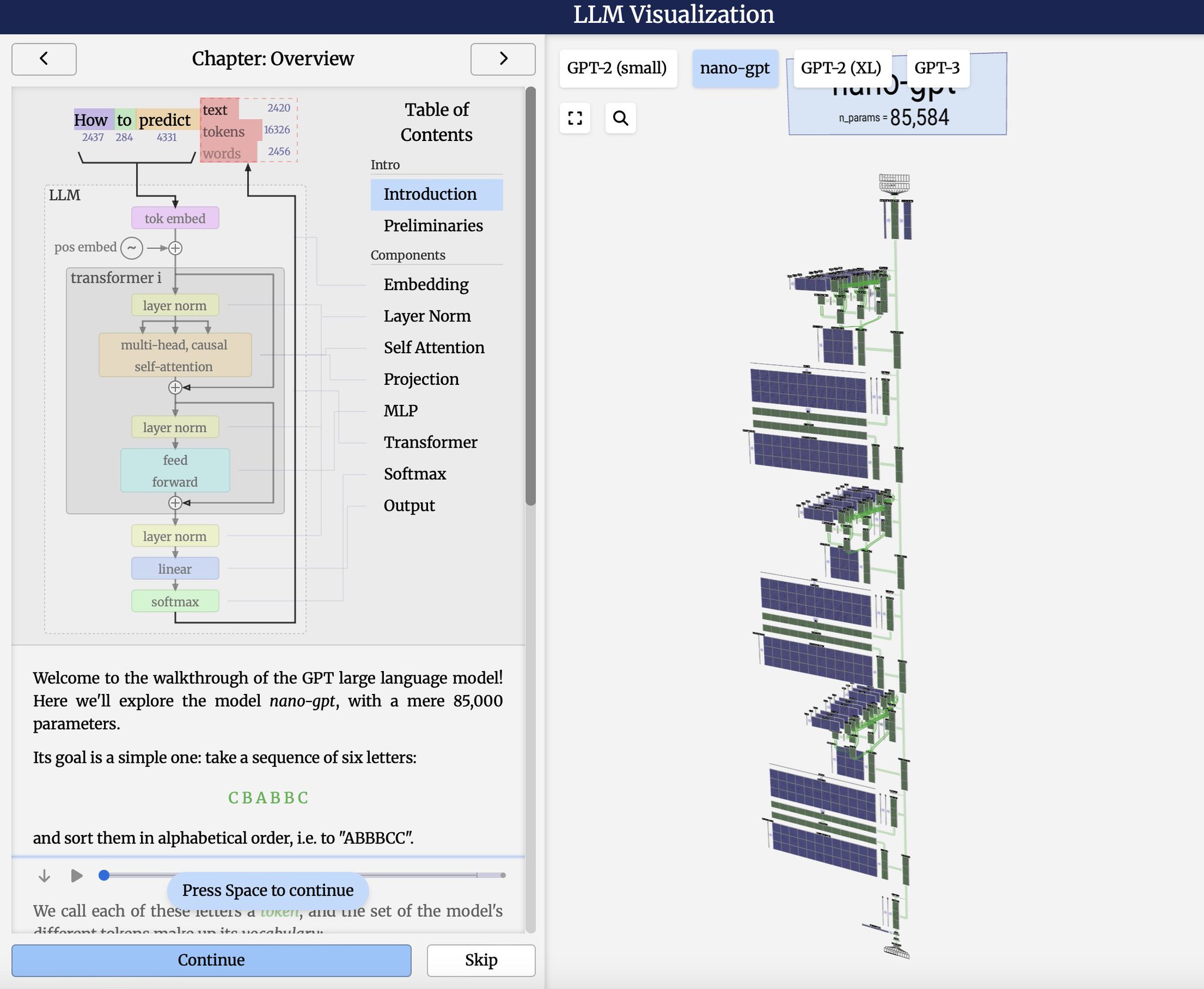Click the Continue button
The width and height of the screenshot is (1204, 989).
point(212,960)
